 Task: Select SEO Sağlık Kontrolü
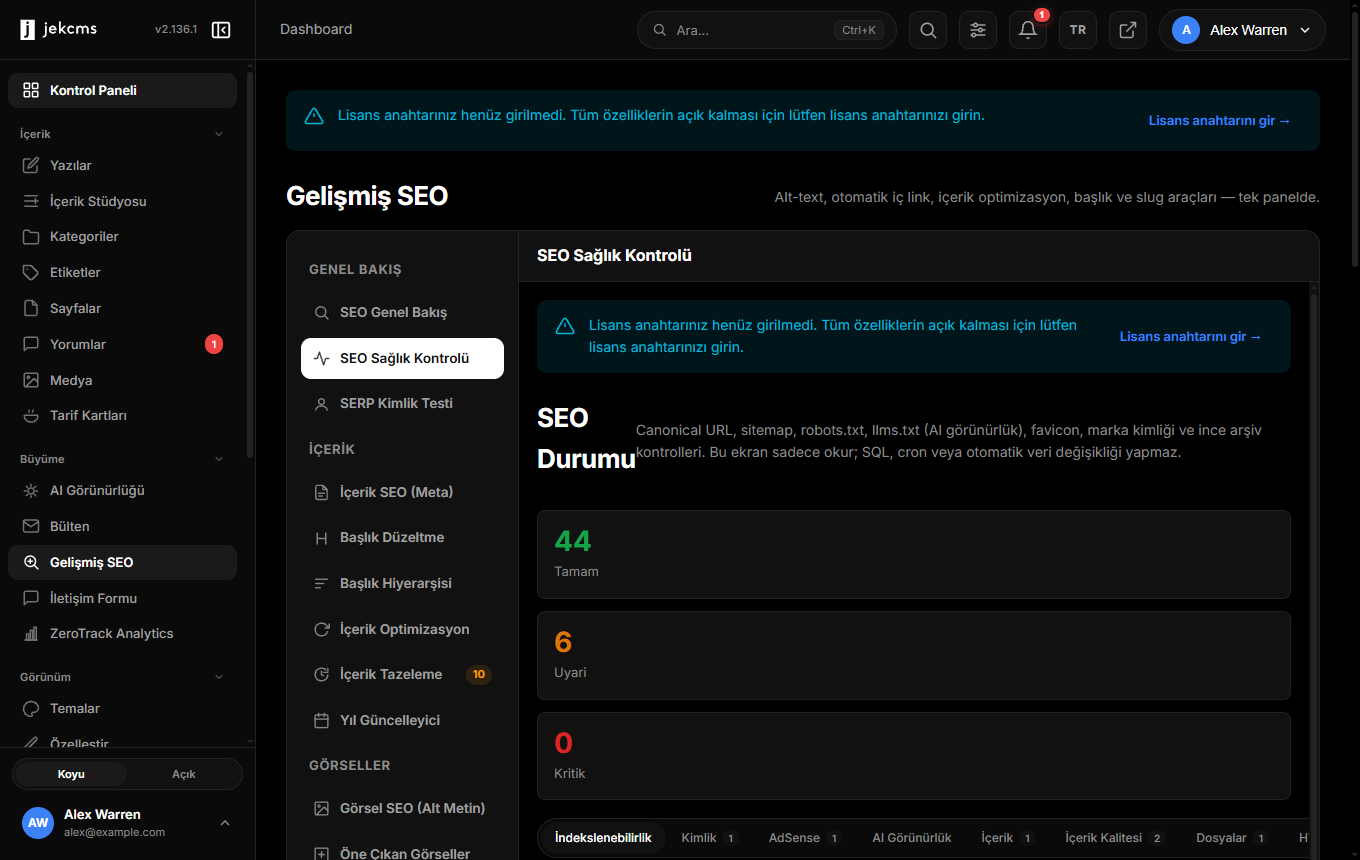pyautogui.click(x=402, y=358)
